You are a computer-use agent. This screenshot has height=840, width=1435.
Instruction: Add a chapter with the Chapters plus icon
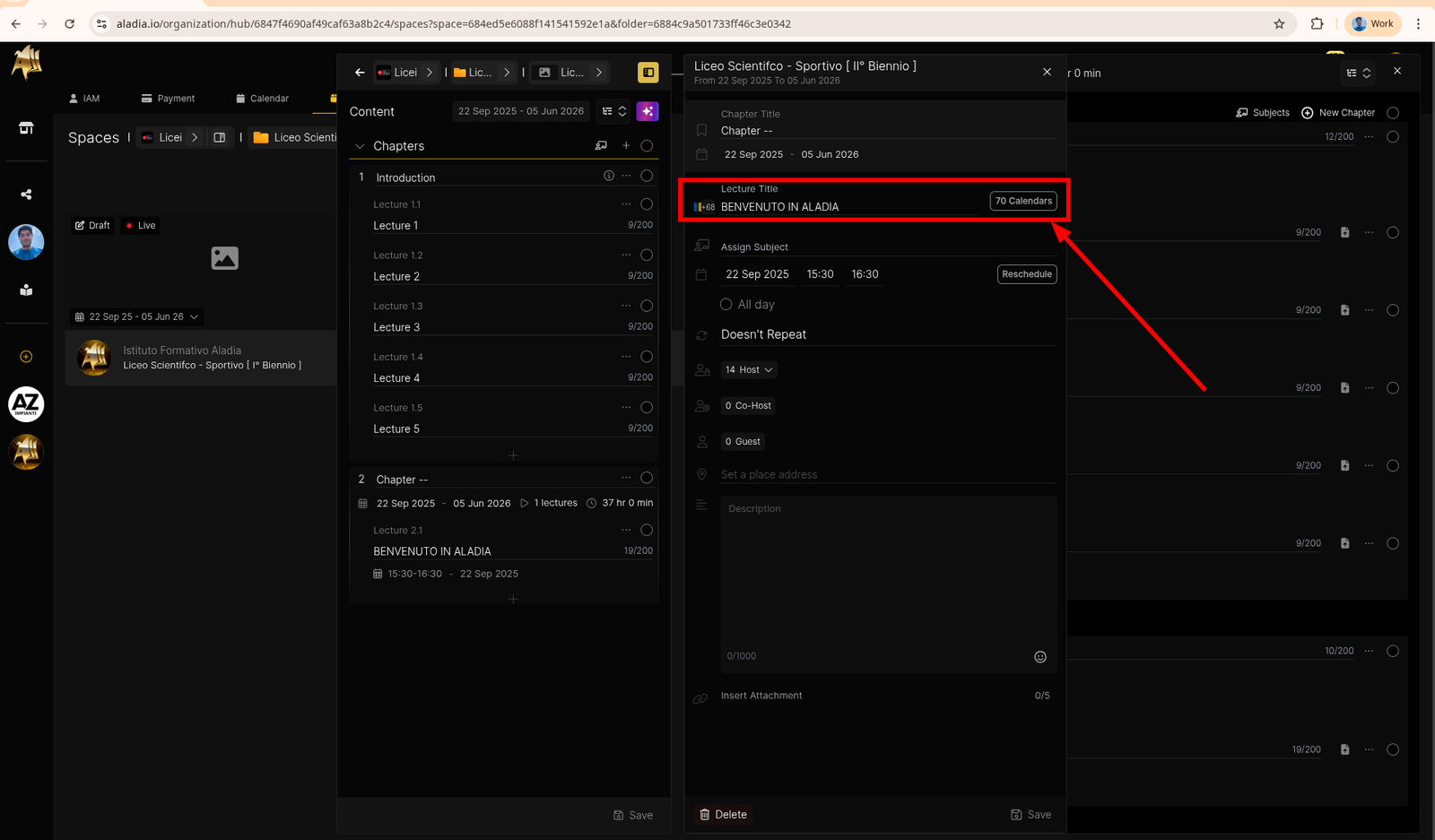[x=626, y=146]
